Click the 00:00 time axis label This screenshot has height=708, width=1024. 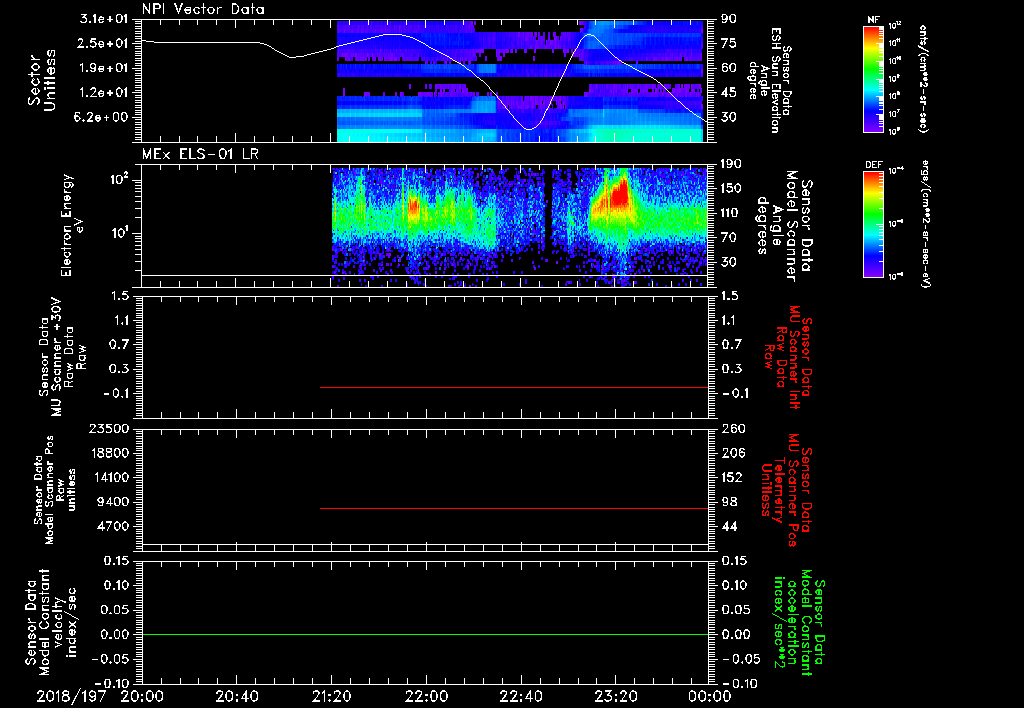[710, 697]
